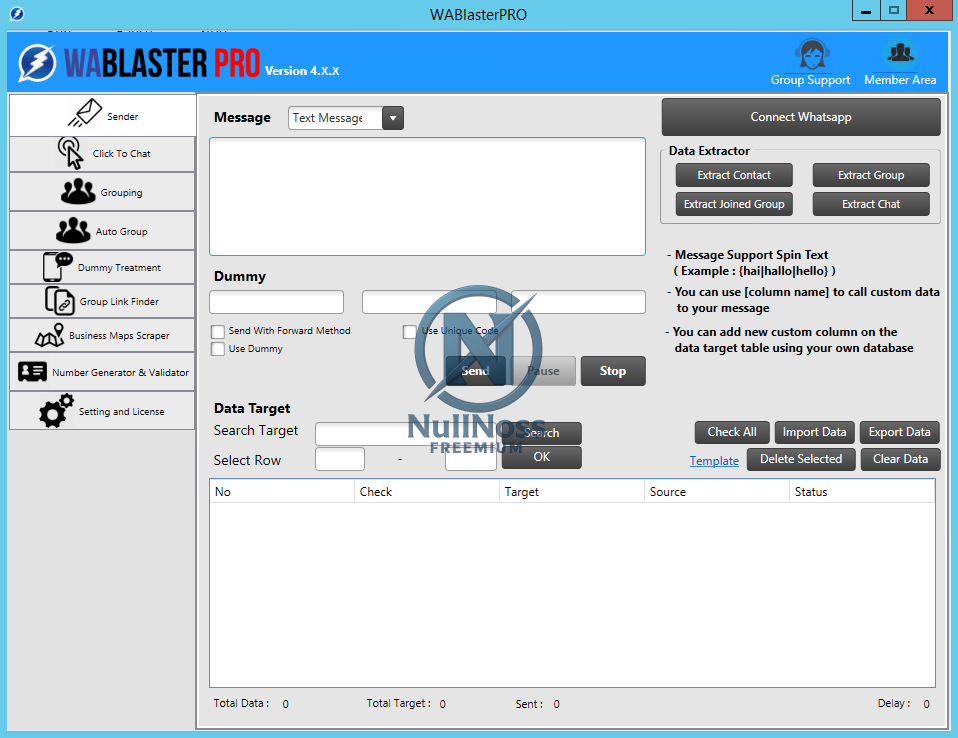The width and height of the screenshot is (958, 738).
Task: Open the Member Area icon
Action: click(x=900, y=54)
